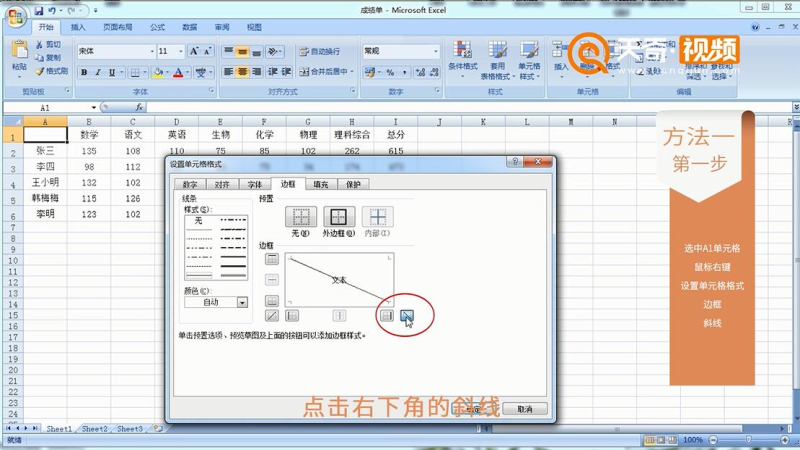Click Save icon in Quick Access Toolbar
Viewport: 800px width, 450px height.
[x=39, y=10]
